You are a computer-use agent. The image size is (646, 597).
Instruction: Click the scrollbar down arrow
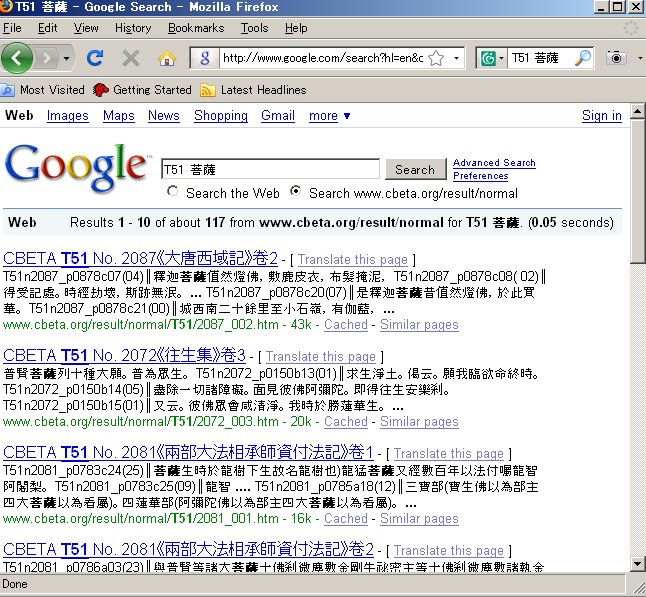637,564
